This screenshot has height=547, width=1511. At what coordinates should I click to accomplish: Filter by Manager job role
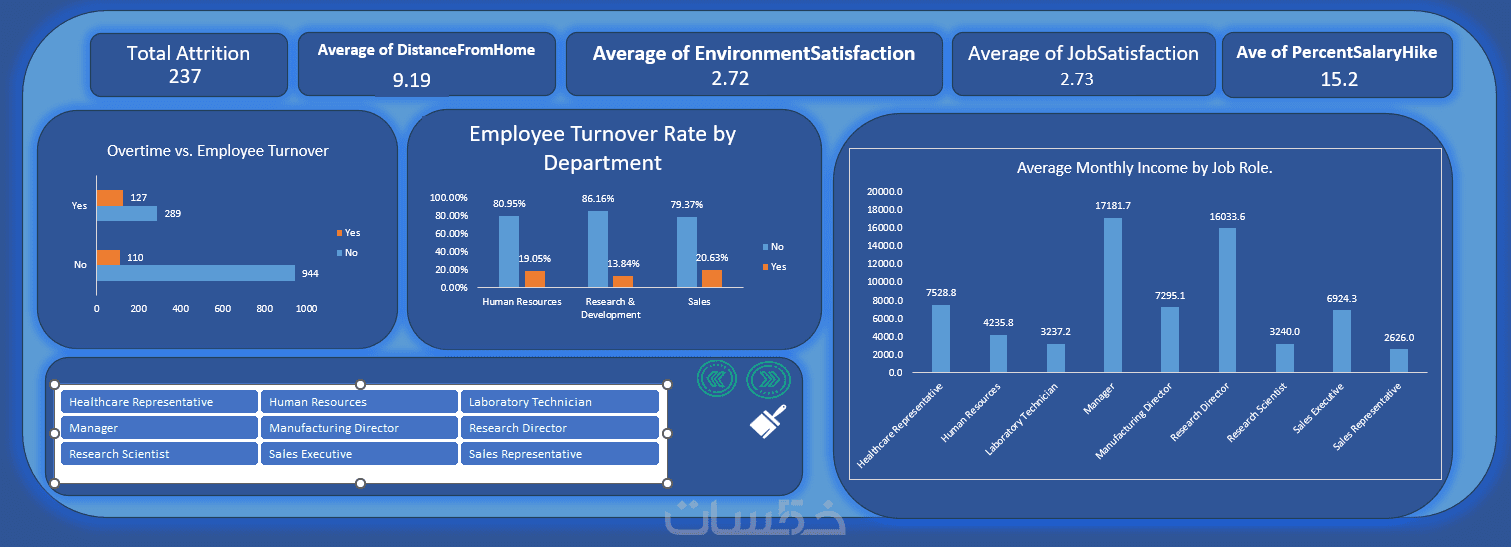point(159,428)
